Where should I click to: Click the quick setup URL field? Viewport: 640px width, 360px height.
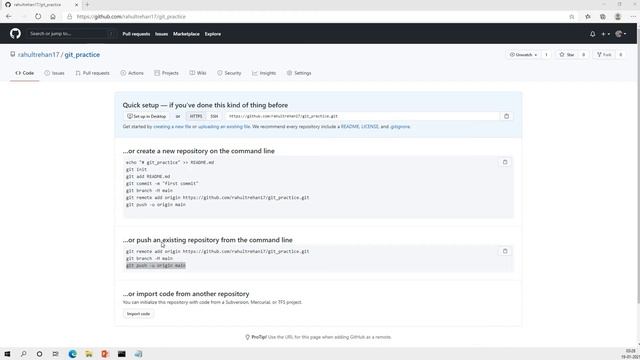(x=362, y=116)
